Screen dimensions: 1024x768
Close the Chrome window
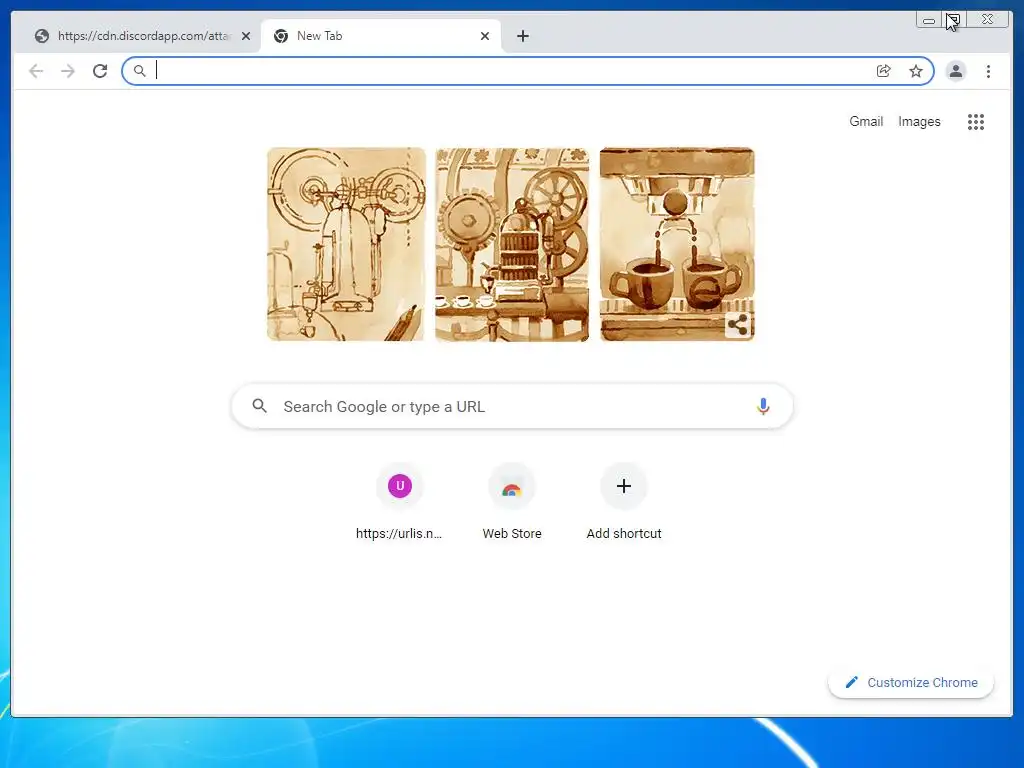pyautogui.click(x=987, y=20)
